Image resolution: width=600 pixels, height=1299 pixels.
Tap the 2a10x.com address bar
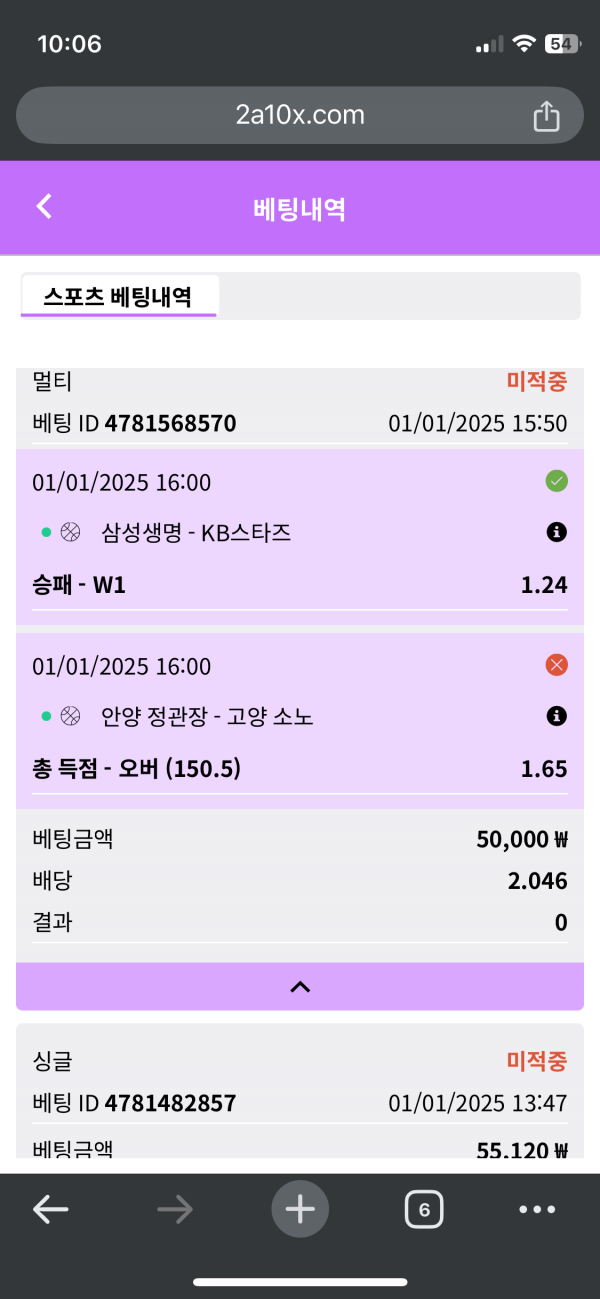(x=299, y=115)
